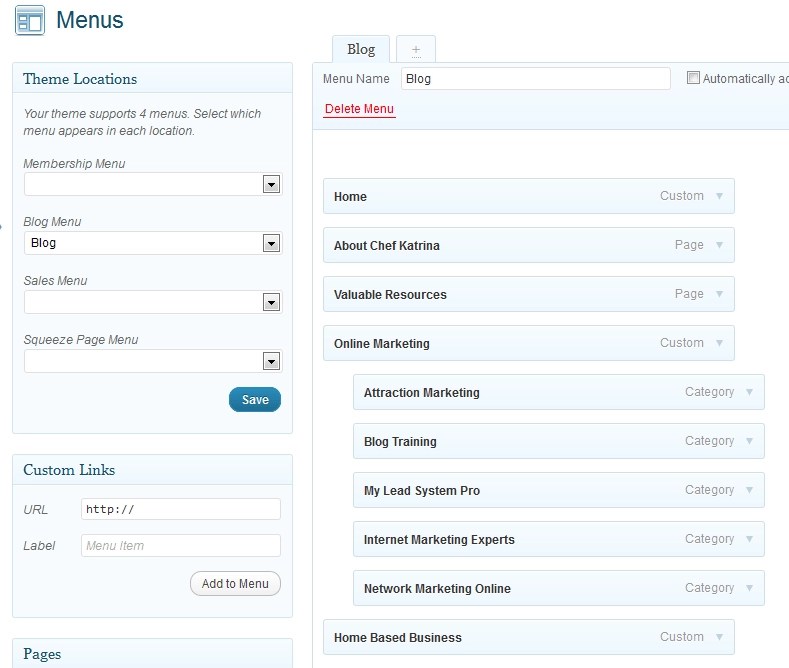Save theme locations

pyautogui.click(x=255, y=399)
